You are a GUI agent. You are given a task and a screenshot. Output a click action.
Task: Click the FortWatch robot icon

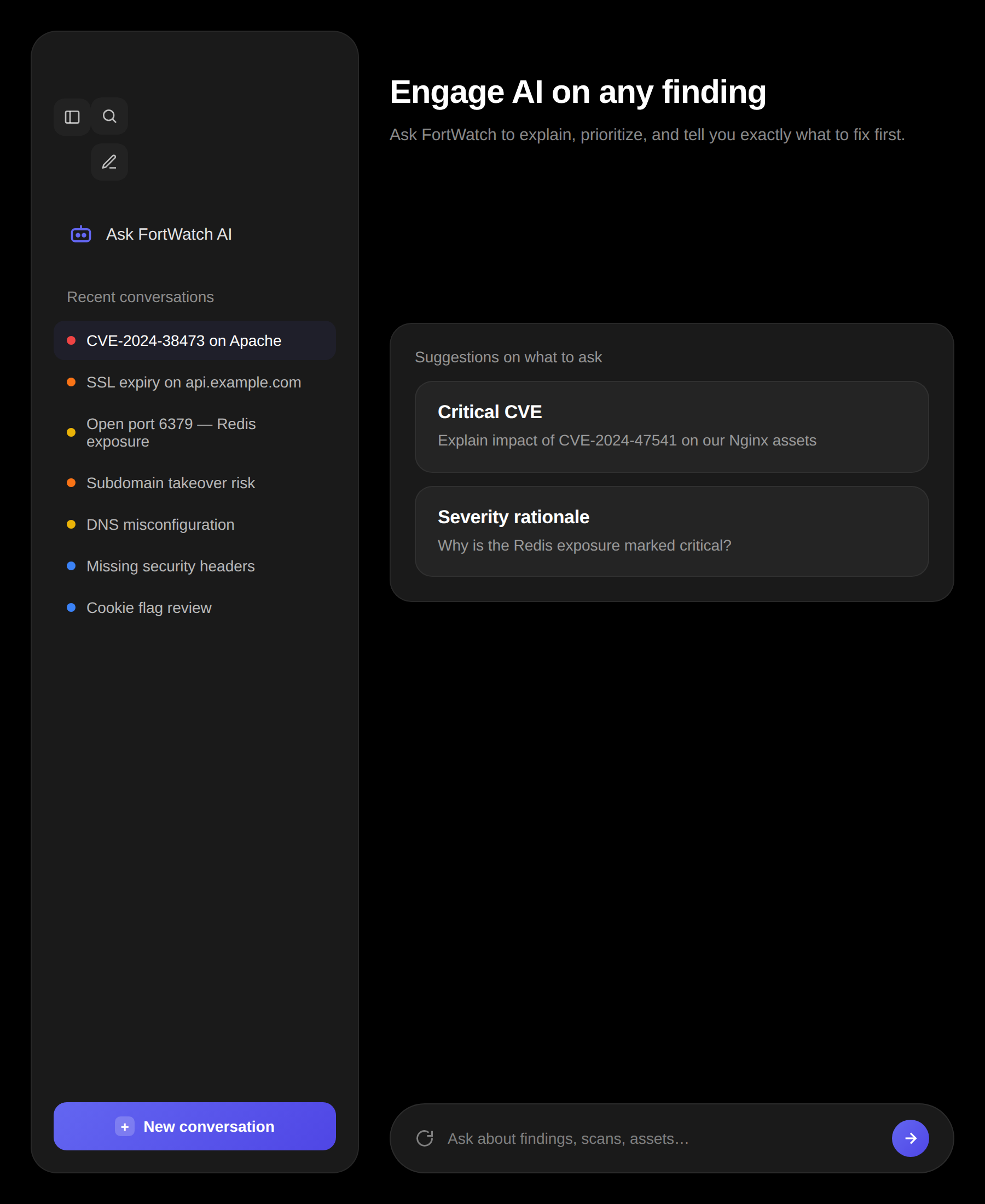[x=81, y=234]
